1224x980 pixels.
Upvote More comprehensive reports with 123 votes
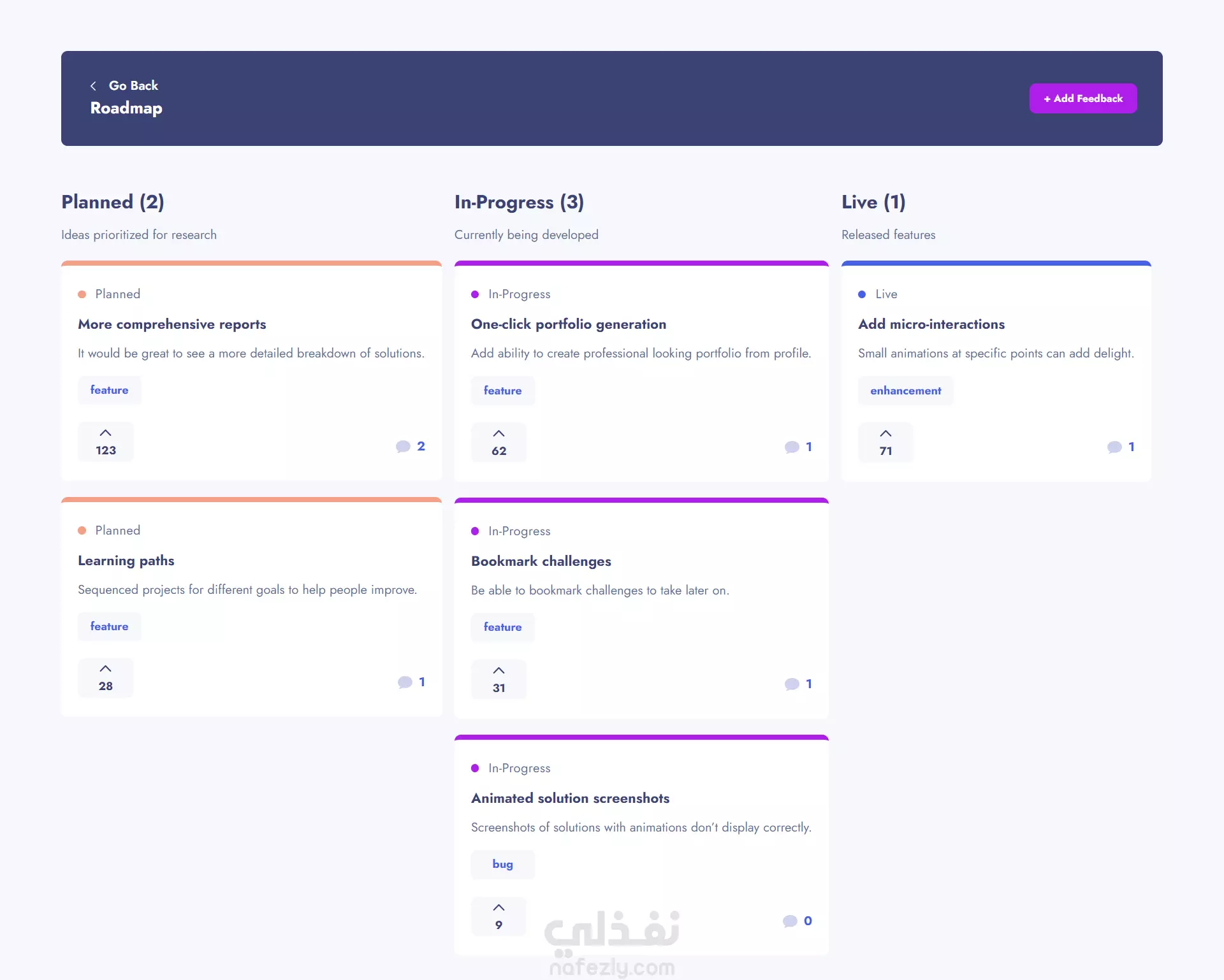coord(106,442)
